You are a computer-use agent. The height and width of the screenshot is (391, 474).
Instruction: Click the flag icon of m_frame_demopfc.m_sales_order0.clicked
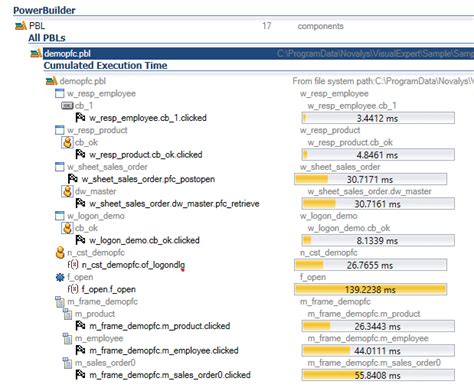[80, 375]
